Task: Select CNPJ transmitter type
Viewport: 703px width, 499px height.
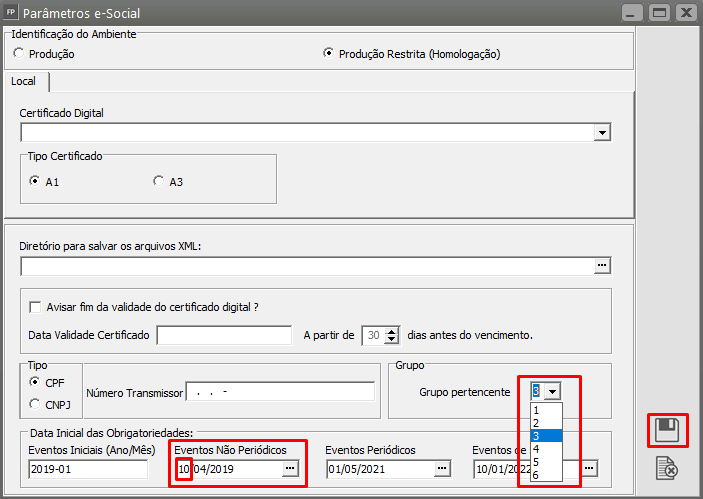Action: pos(34,404)
